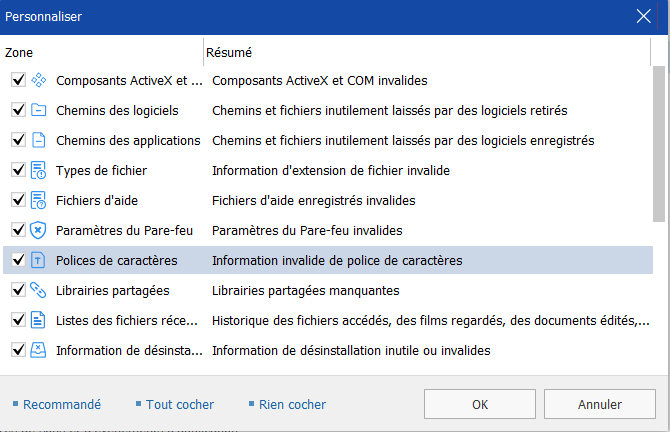Click the Information de désinstallation icon

38,350
